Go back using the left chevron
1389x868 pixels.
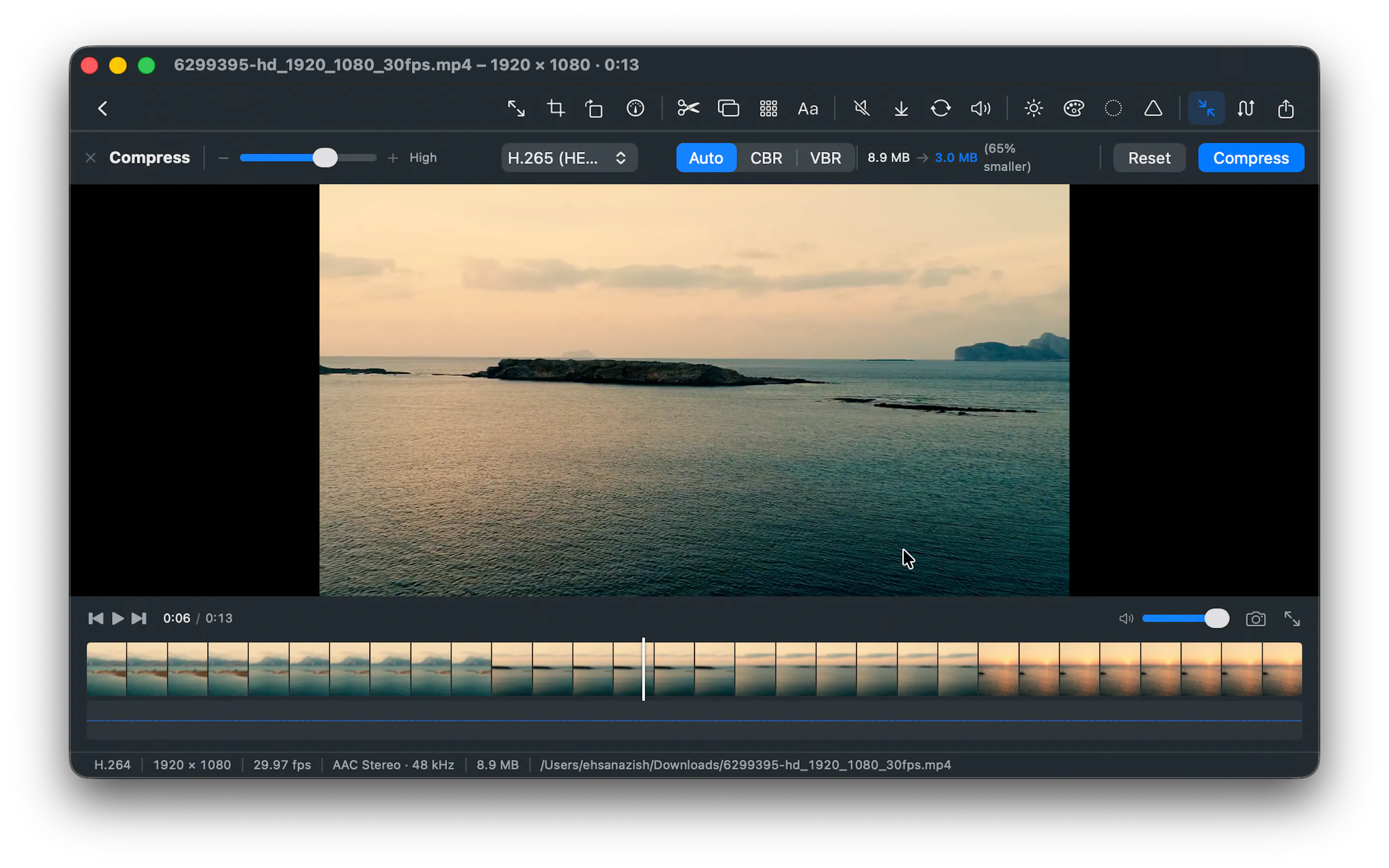tap(103, 108)
